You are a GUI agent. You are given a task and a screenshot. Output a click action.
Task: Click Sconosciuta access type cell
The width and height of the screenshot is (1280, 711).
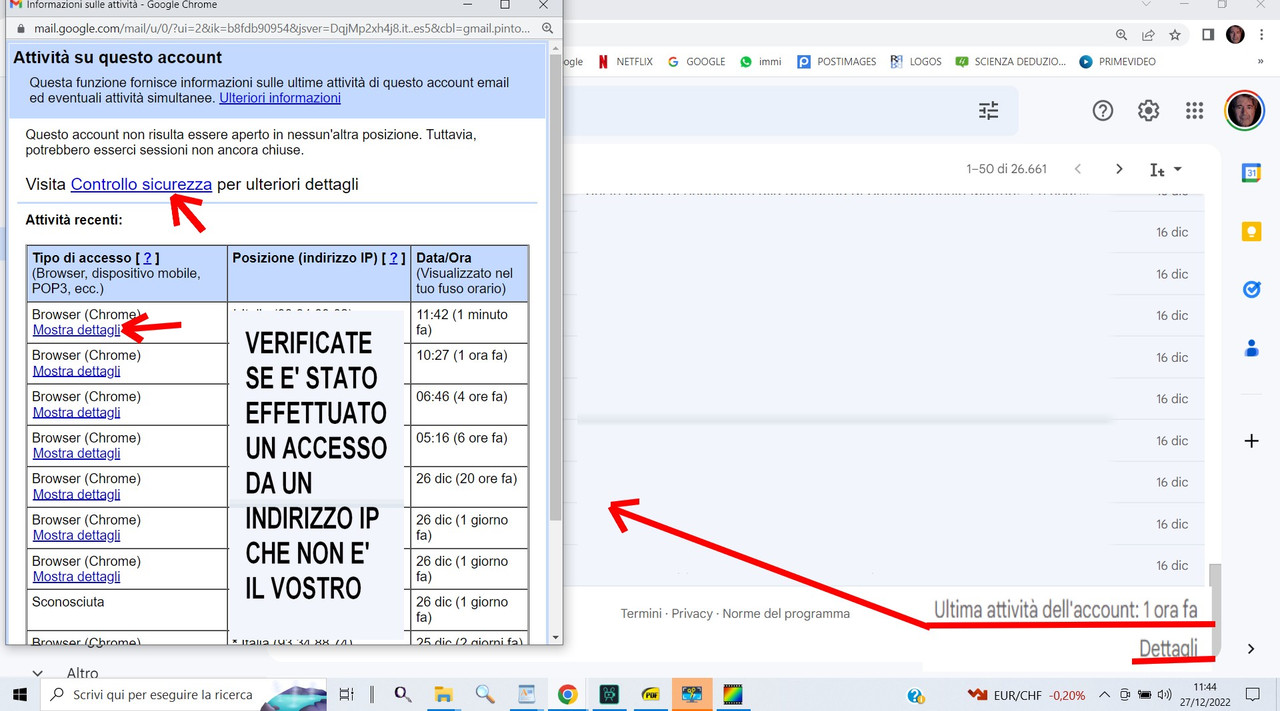(x=127, y=609)
